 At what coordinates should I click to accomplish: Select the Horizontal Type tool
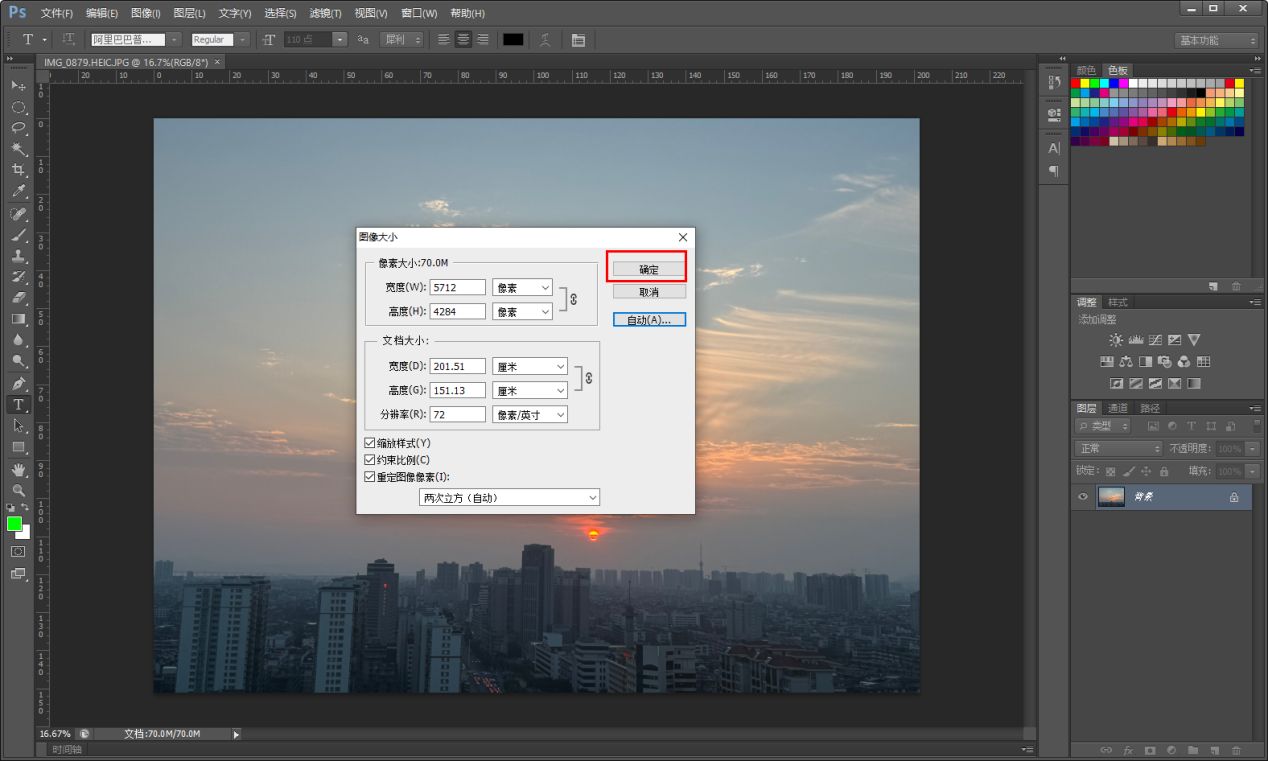[18, 405]
